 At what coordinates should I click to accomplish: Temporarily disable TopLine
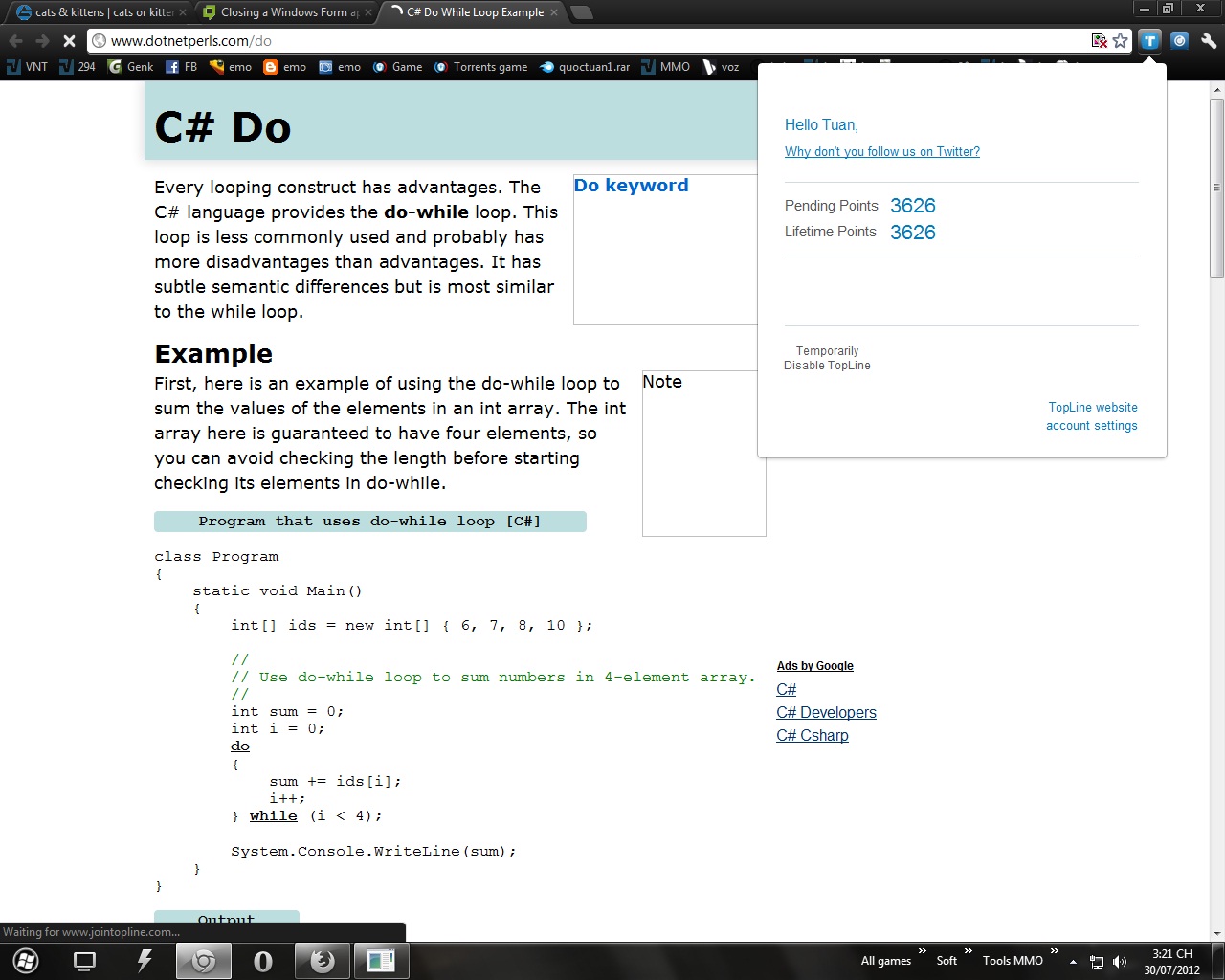(x=827, y=358)
